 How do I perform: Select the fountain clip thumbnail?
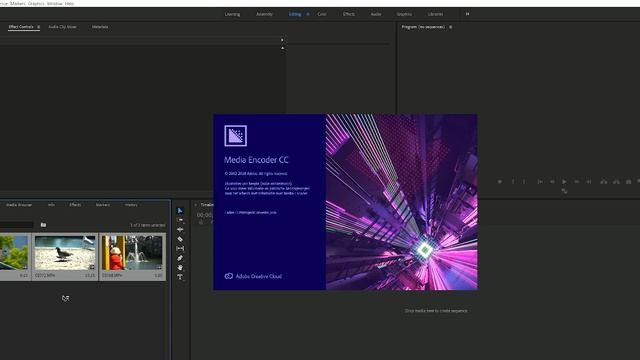coord(132,253)
